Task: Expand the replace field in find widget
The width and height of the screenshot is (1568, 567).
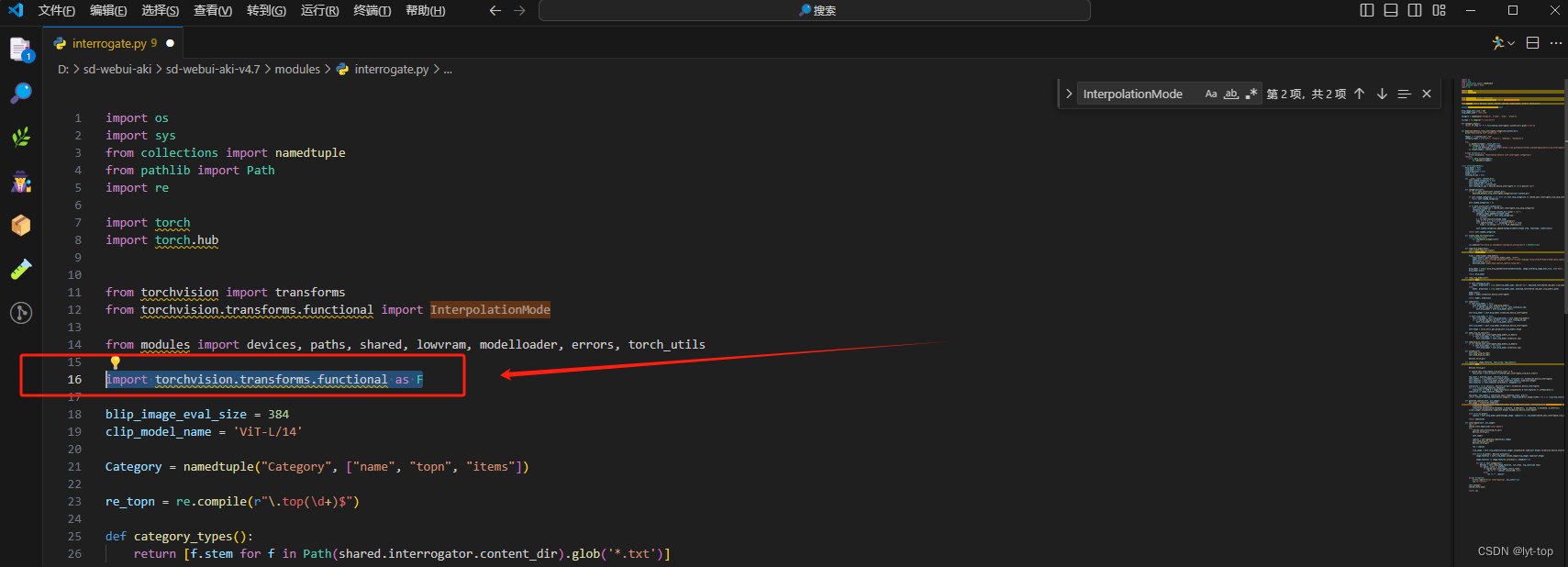Action: [x=1069, y=94]
